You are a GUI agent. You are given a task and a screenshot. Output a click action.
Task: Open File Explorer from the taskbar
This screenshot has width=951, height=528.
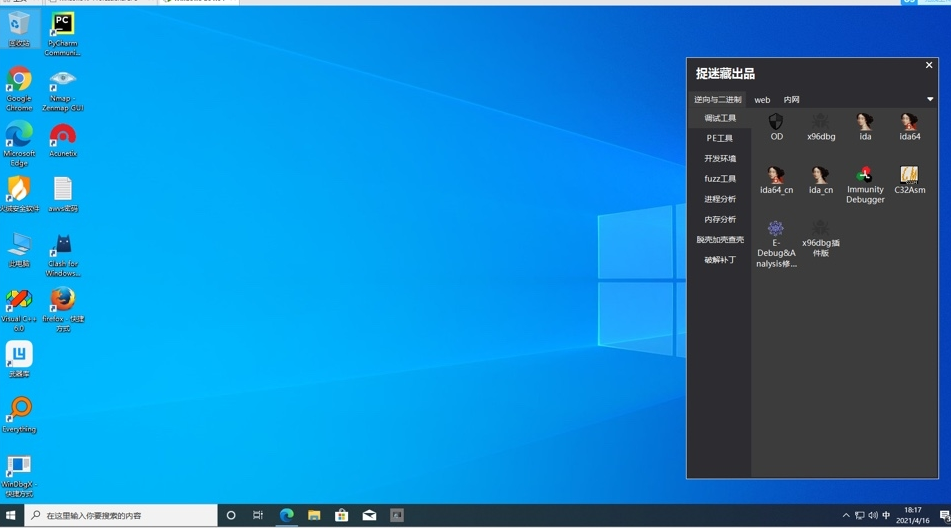[x=314, y=515]
